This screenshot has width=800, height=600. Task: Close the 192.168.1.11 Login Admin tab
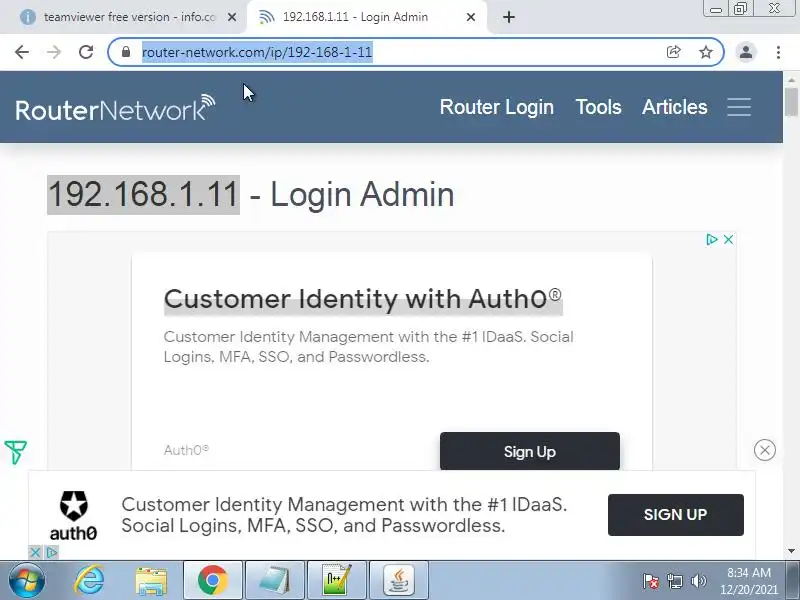(471, 17)
